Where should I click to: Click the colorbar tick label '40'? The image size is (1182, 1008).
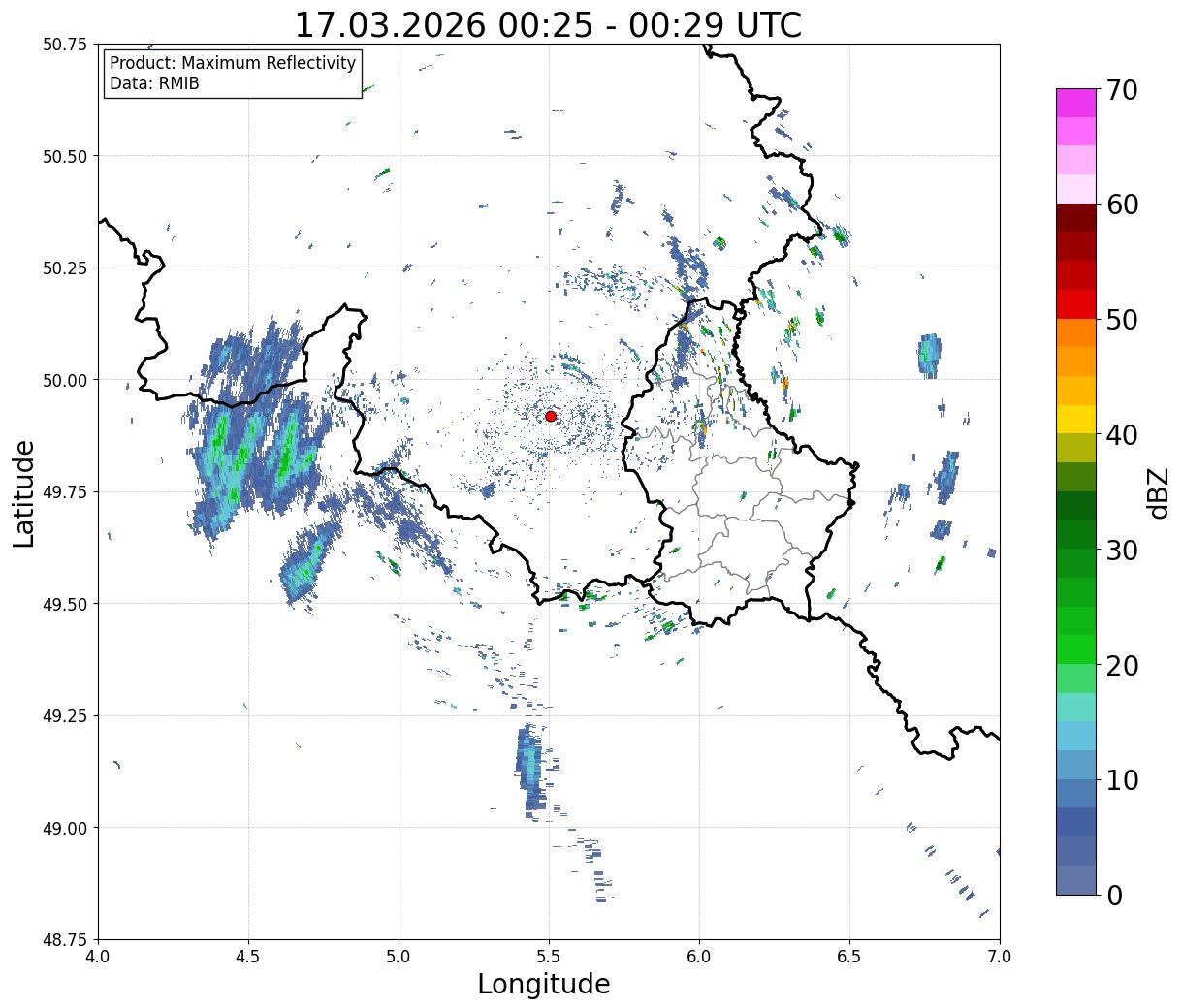point(1122,435)
